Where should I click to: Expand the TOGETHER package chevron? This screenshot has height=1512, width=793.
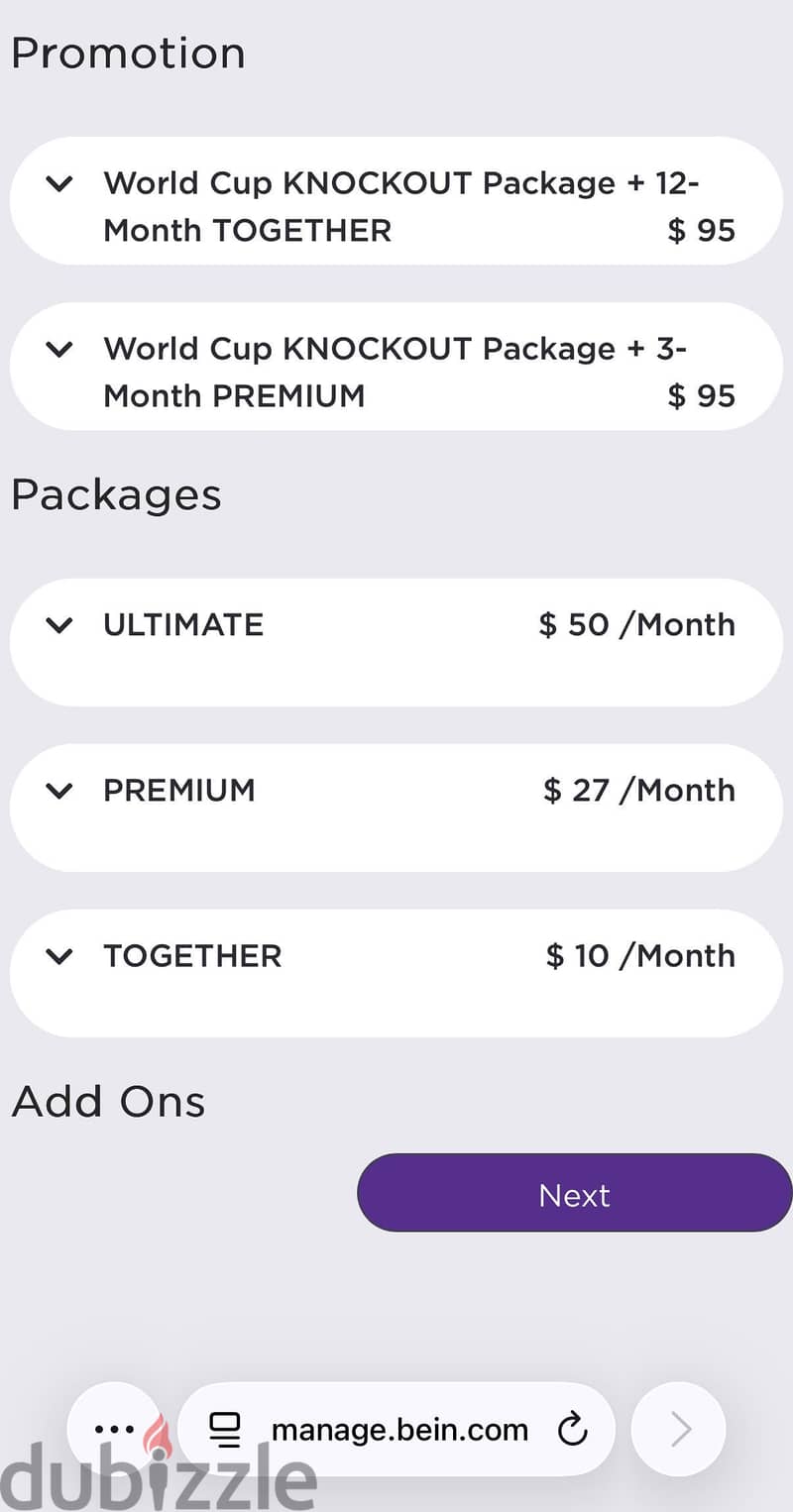click(60, 956)
